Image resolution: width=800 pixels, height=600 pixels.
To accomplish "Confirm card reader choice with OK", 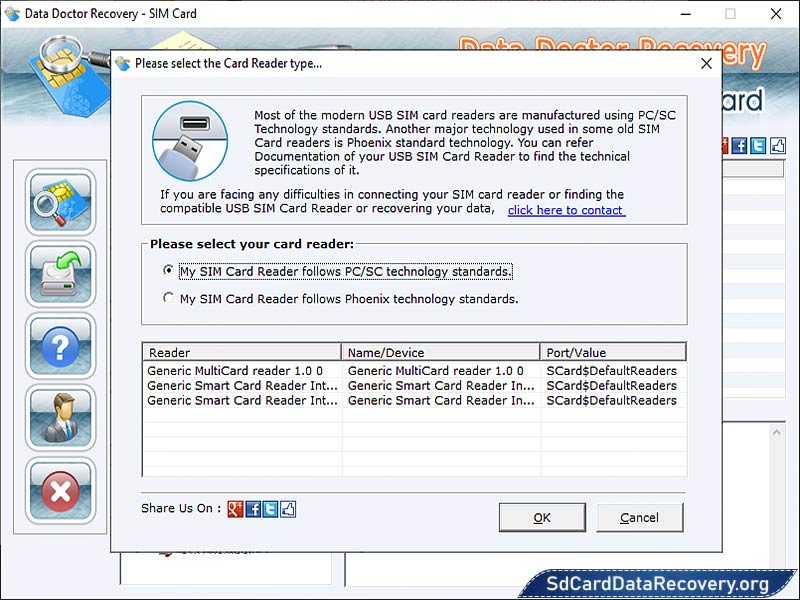I will tap(542, 517).
